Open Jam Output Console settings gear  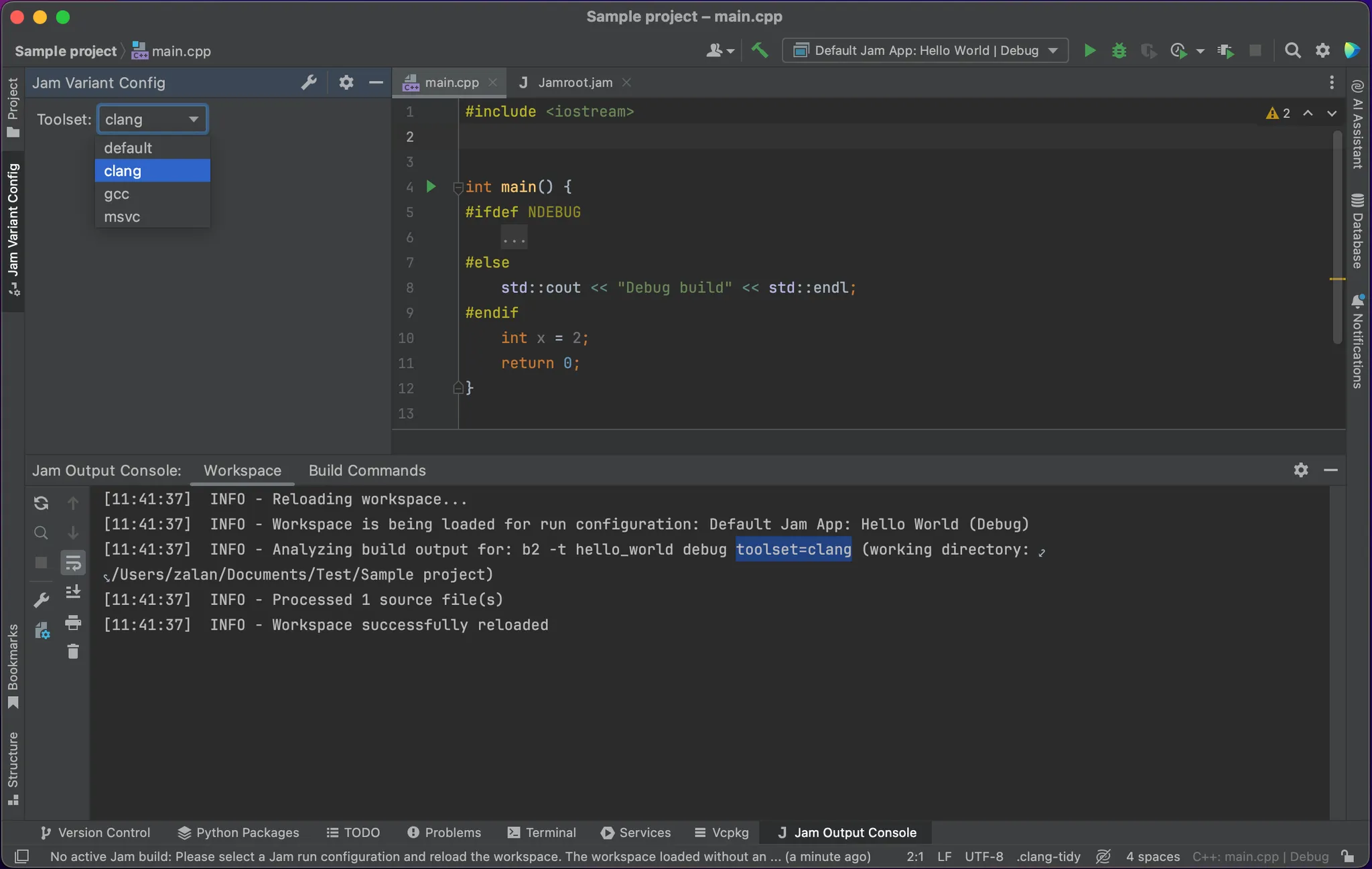point(1301,470)
